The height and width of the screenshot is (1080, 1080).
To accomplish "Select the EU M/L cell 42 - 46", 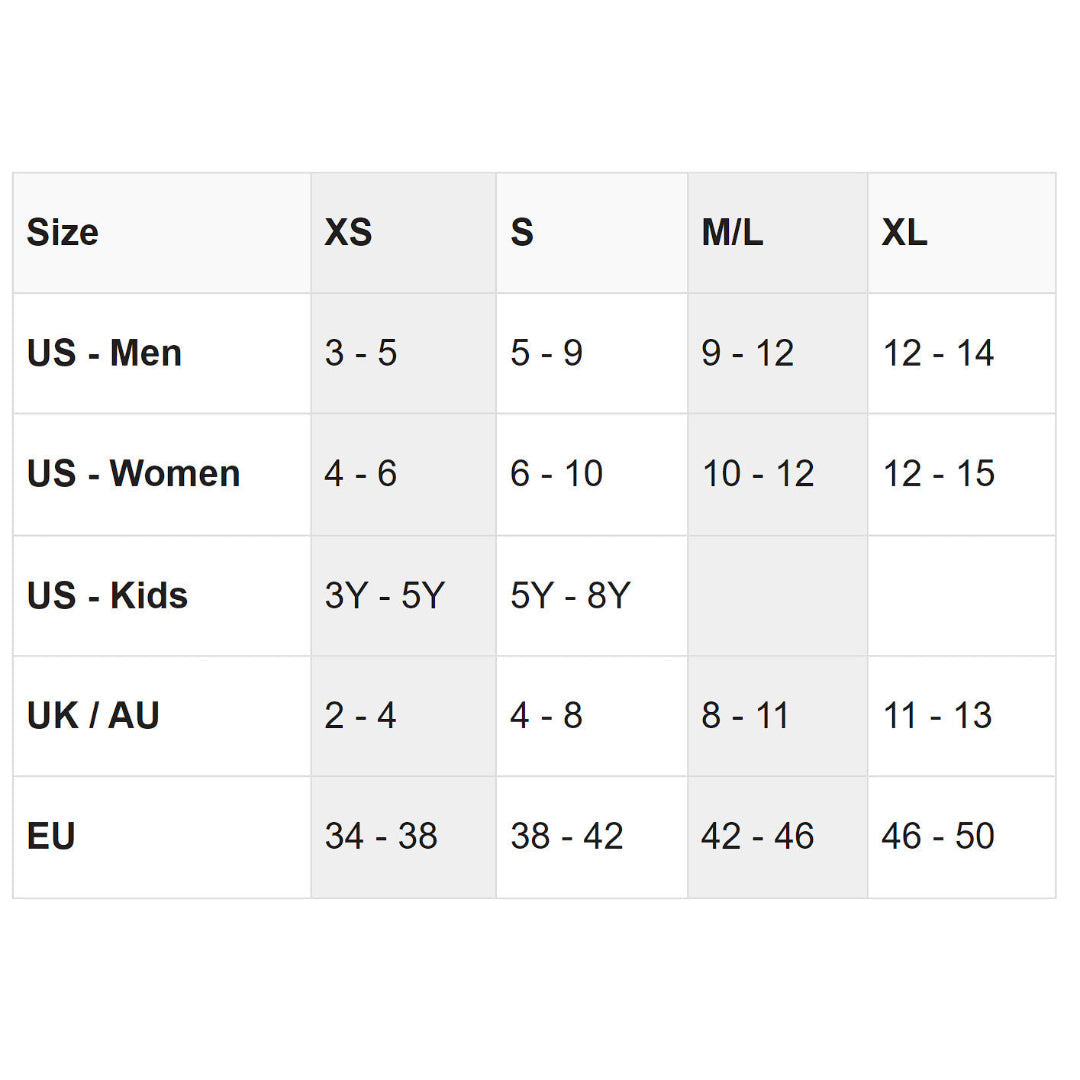I will (x=757, y=837).
